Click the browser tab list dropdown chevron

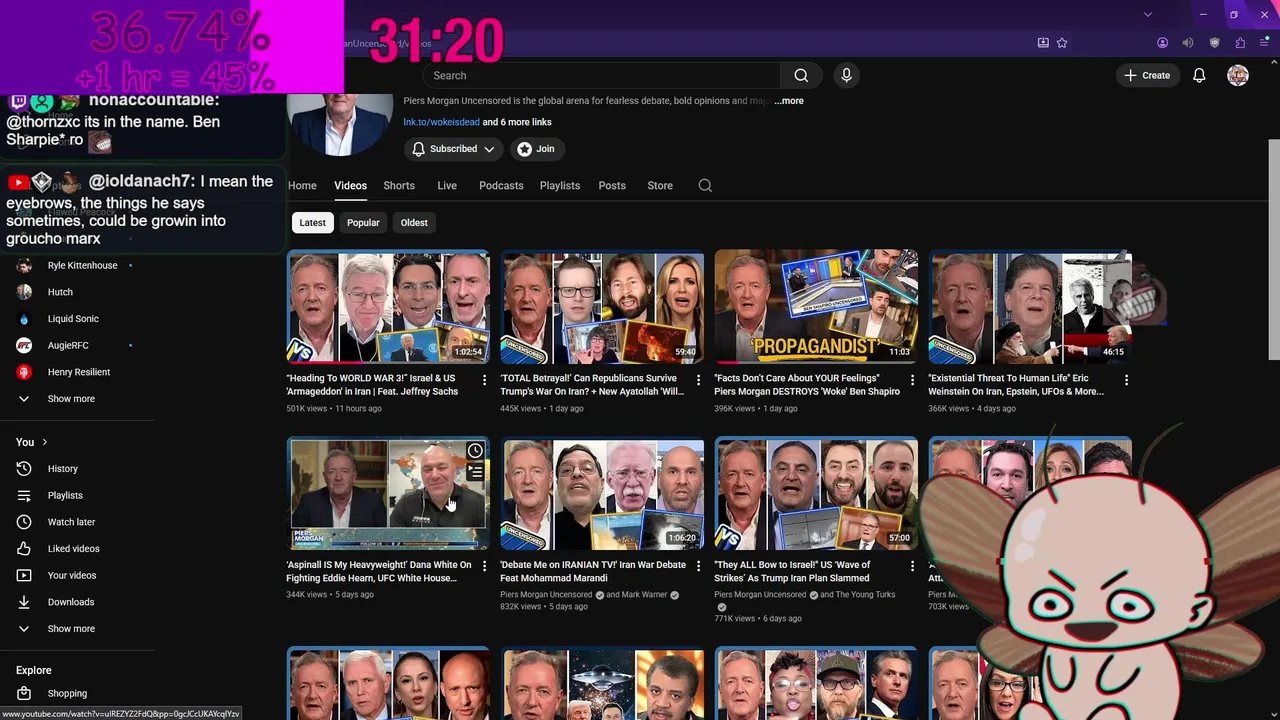coord(1148,14)
